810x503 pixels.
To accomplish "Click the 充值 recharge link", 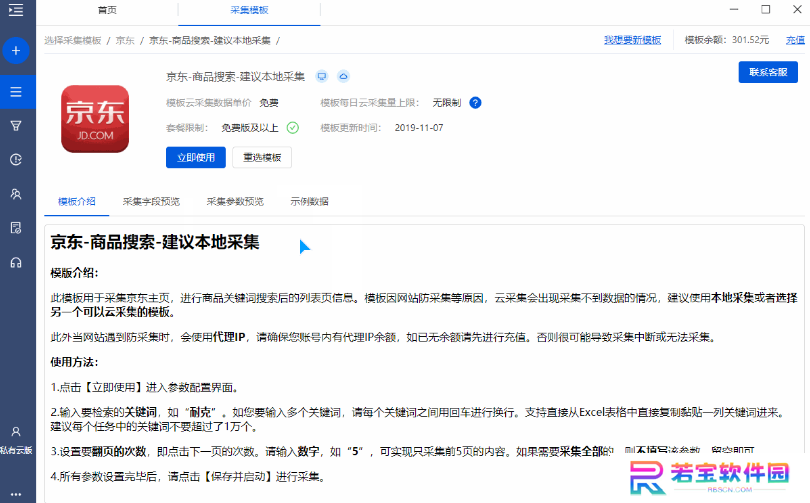I will click(x=796, y=40).
